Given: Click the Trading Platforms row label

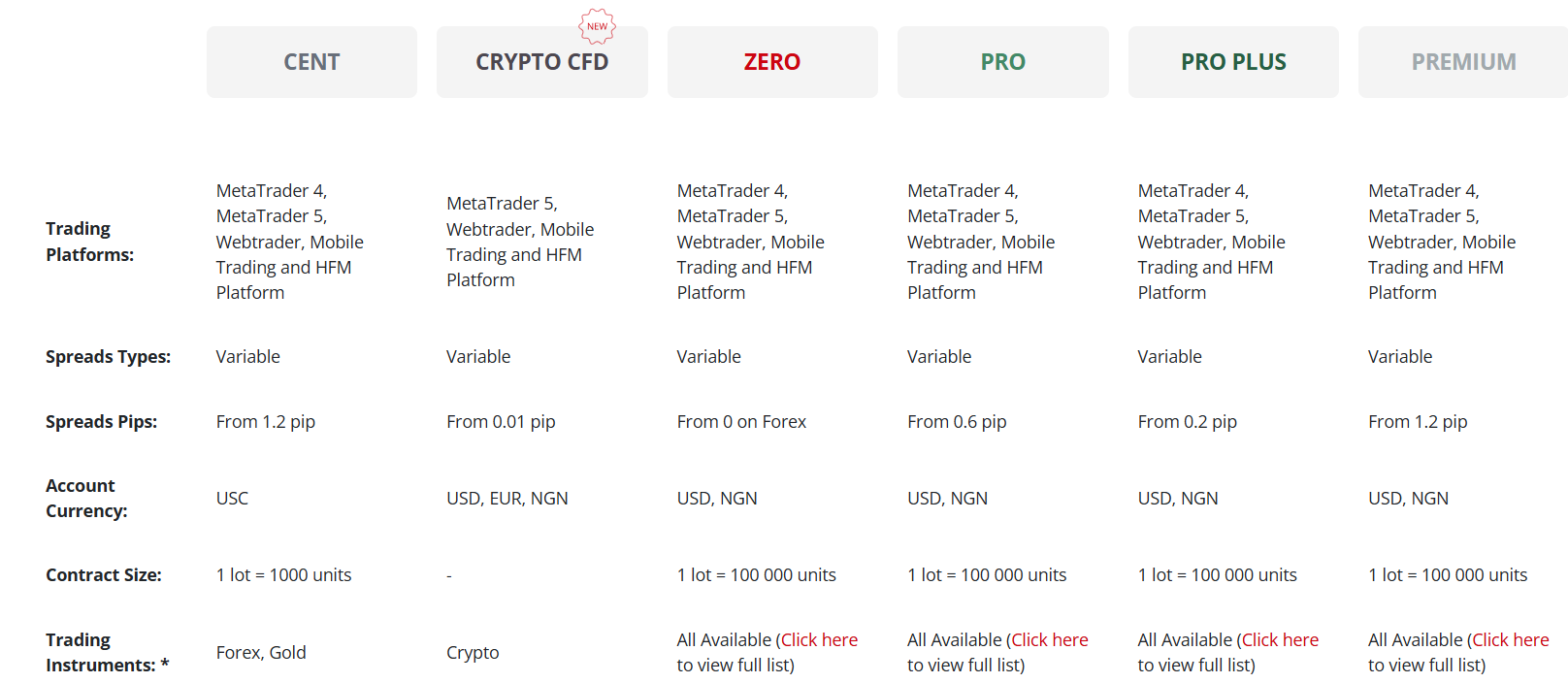Looking at the screenshot, I should [x=89, y=242].
